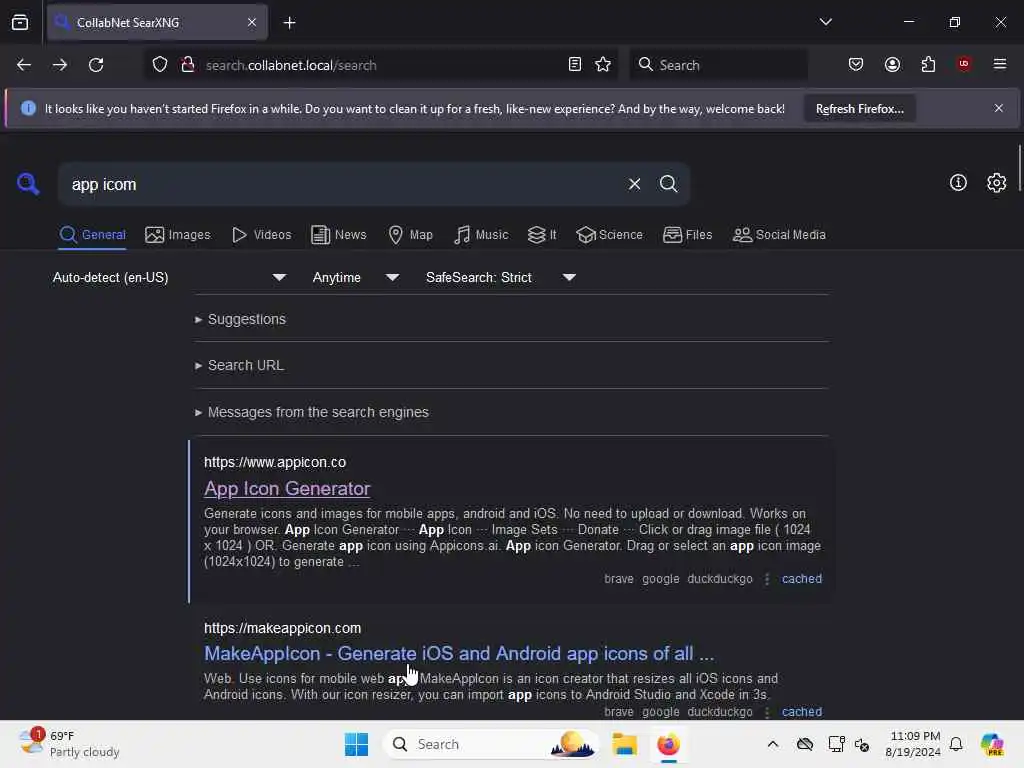Open a new browser tab

(x=289, y=23)
